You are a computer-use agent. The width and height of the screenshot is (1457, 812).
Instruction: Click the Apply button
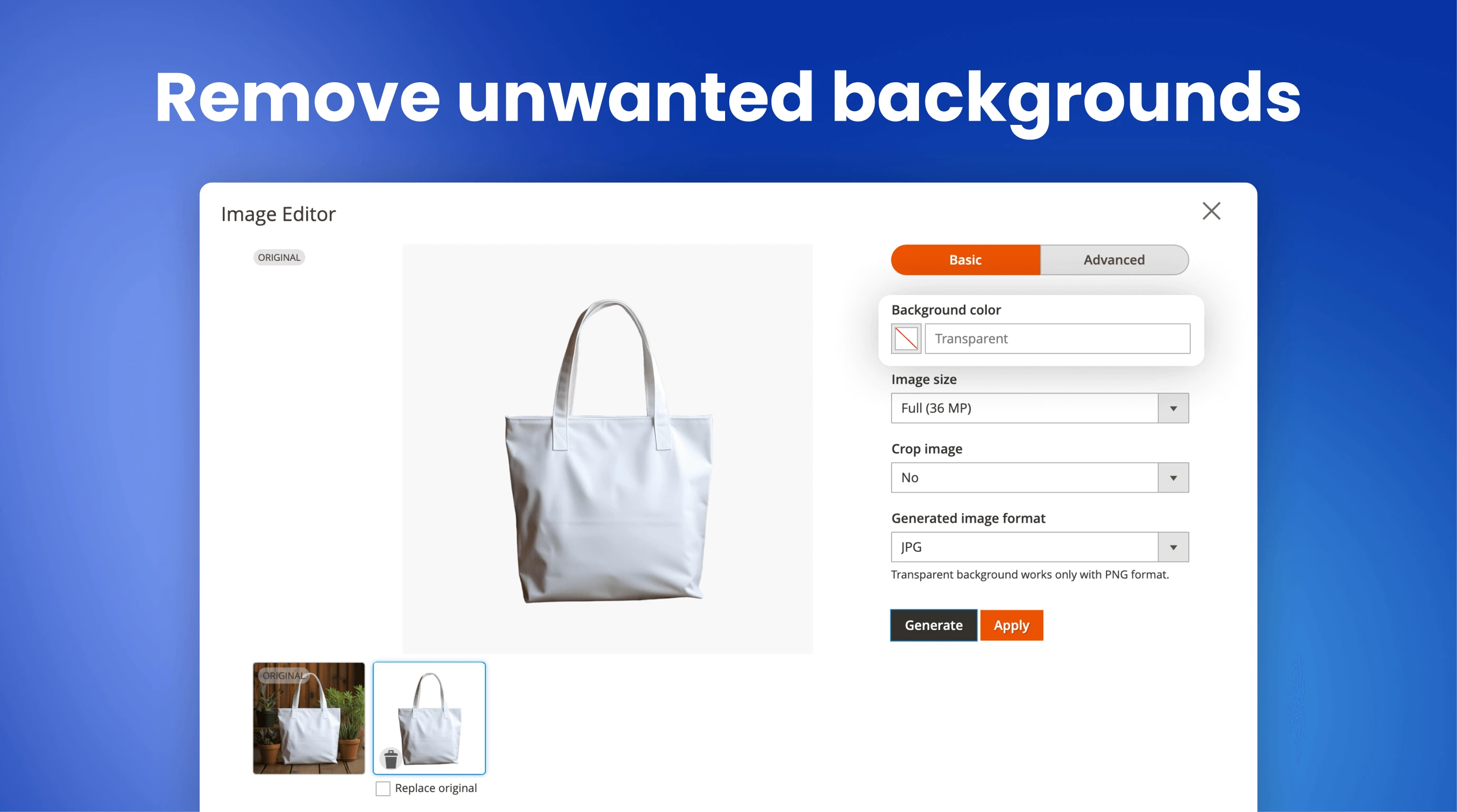(1011, 624)
